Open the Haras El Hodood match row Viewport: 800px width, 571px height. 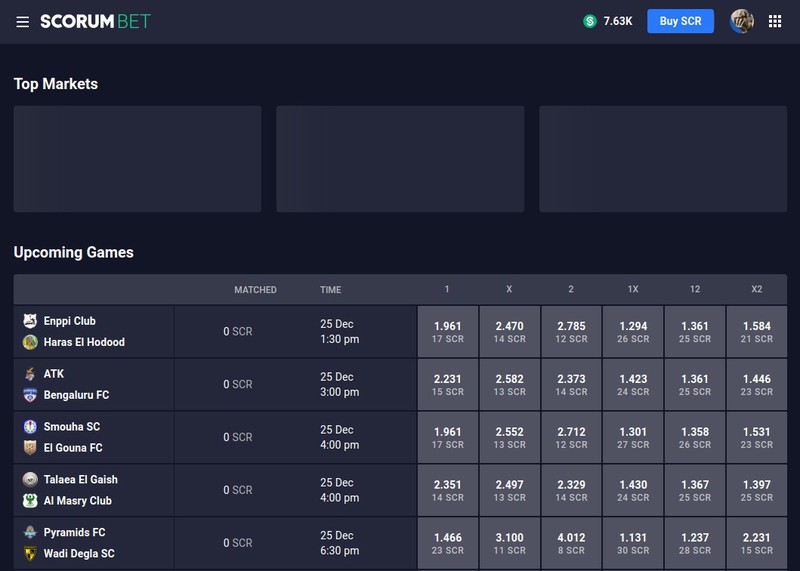[215, 332]
